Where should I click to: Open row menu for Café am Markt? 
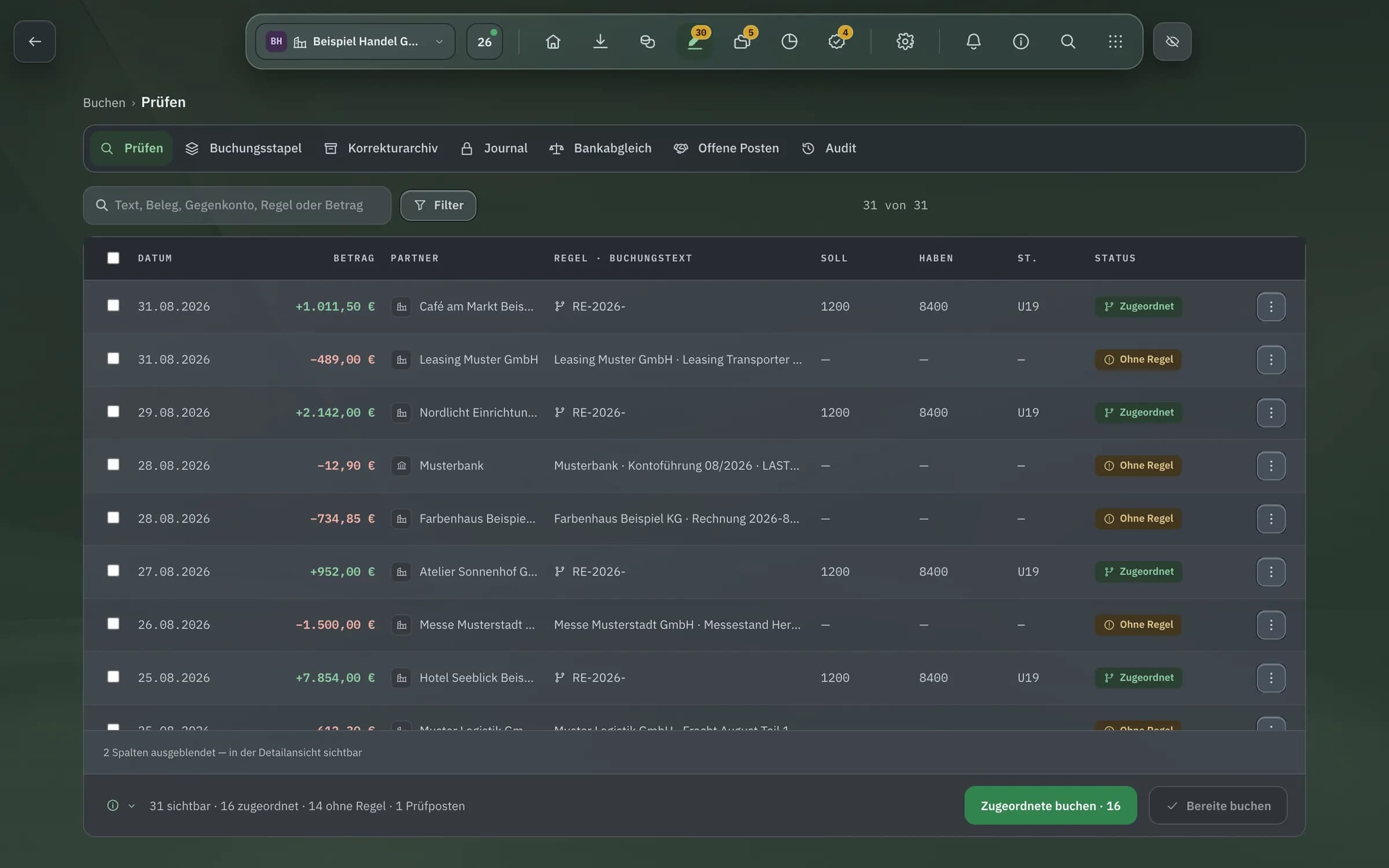(1271, 307)
